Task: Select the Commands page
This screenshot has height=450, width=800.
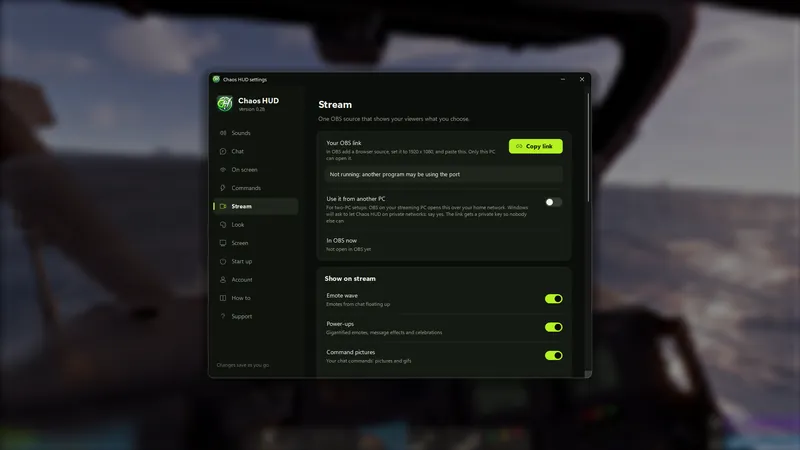Action: [256, 188]
